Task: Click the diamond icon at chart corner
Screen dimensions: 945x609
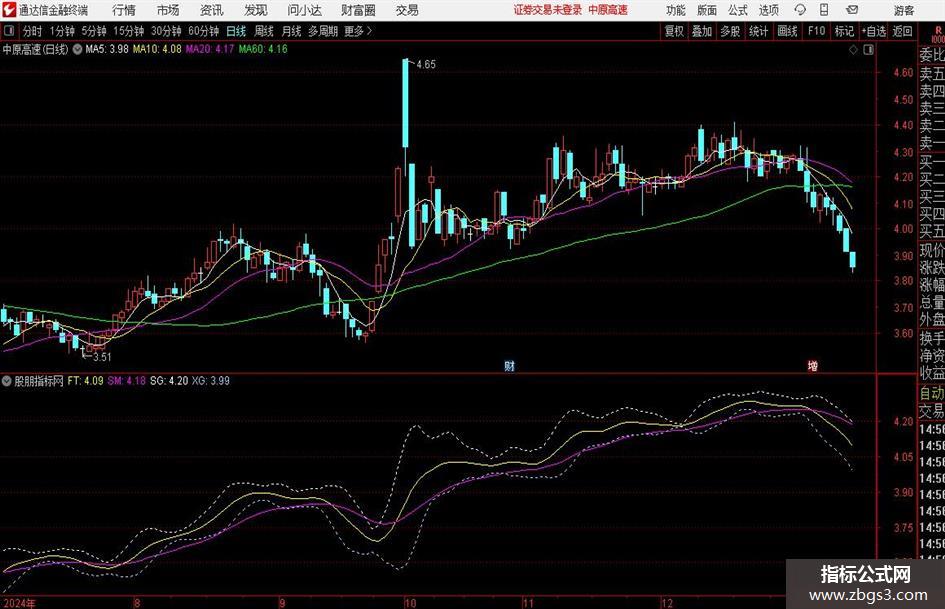Action: [853, 50]
